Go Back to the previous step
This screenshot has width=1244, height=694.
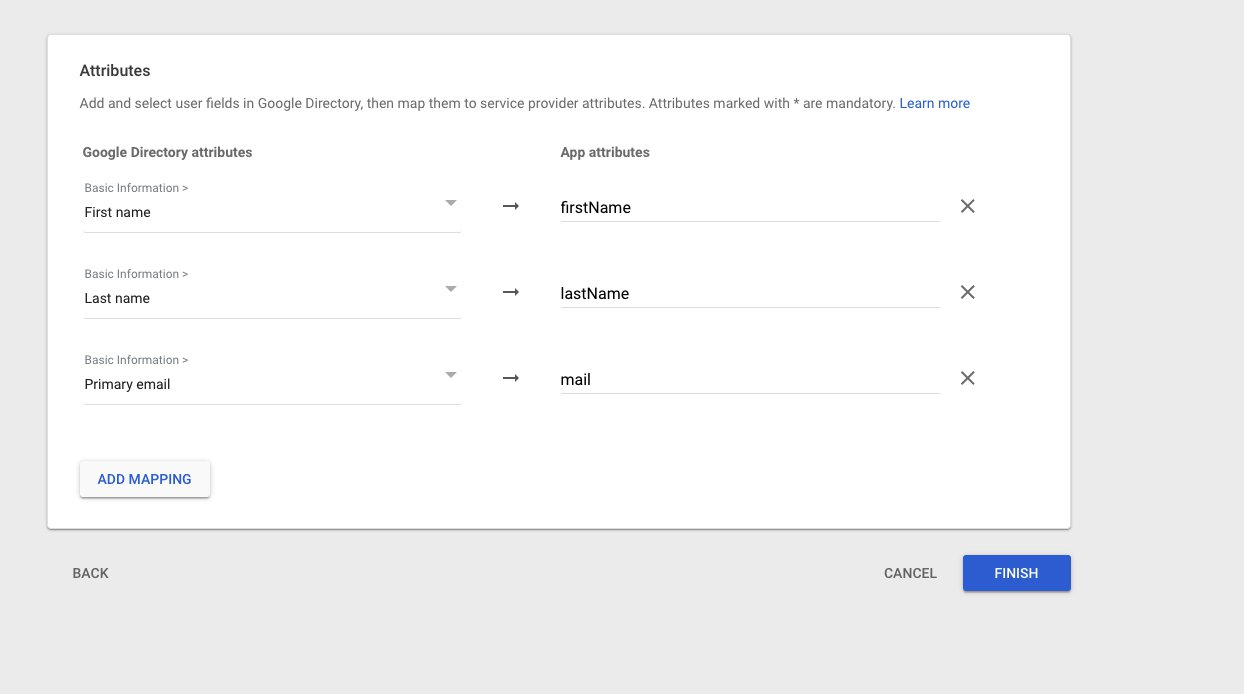[90, 573]
